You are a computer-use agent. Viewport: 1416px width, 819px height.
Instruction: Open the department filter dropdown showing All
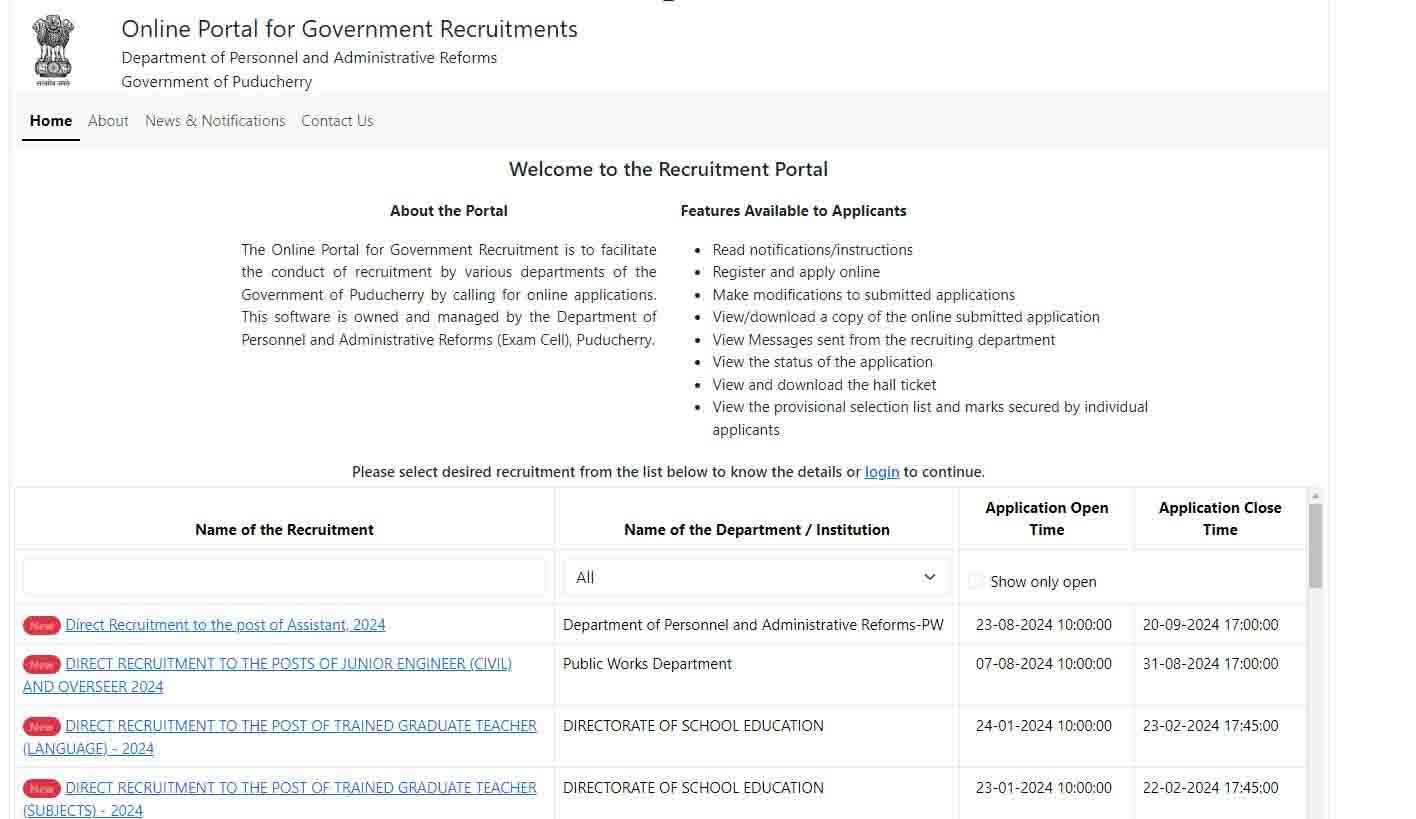(x=756, y=577)
